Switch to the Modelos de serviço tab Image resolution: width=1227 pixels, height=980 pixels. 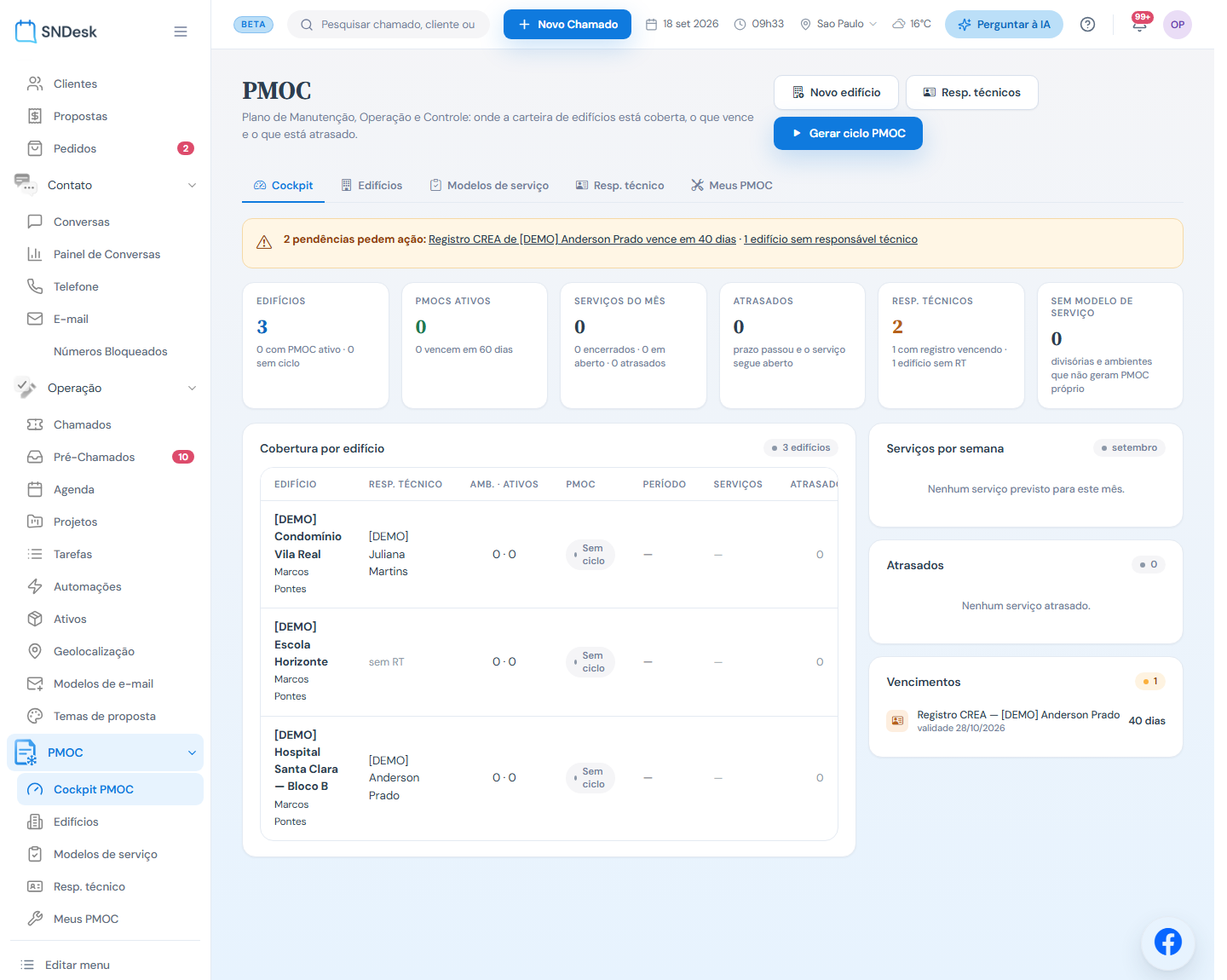(x=490, y=185)
